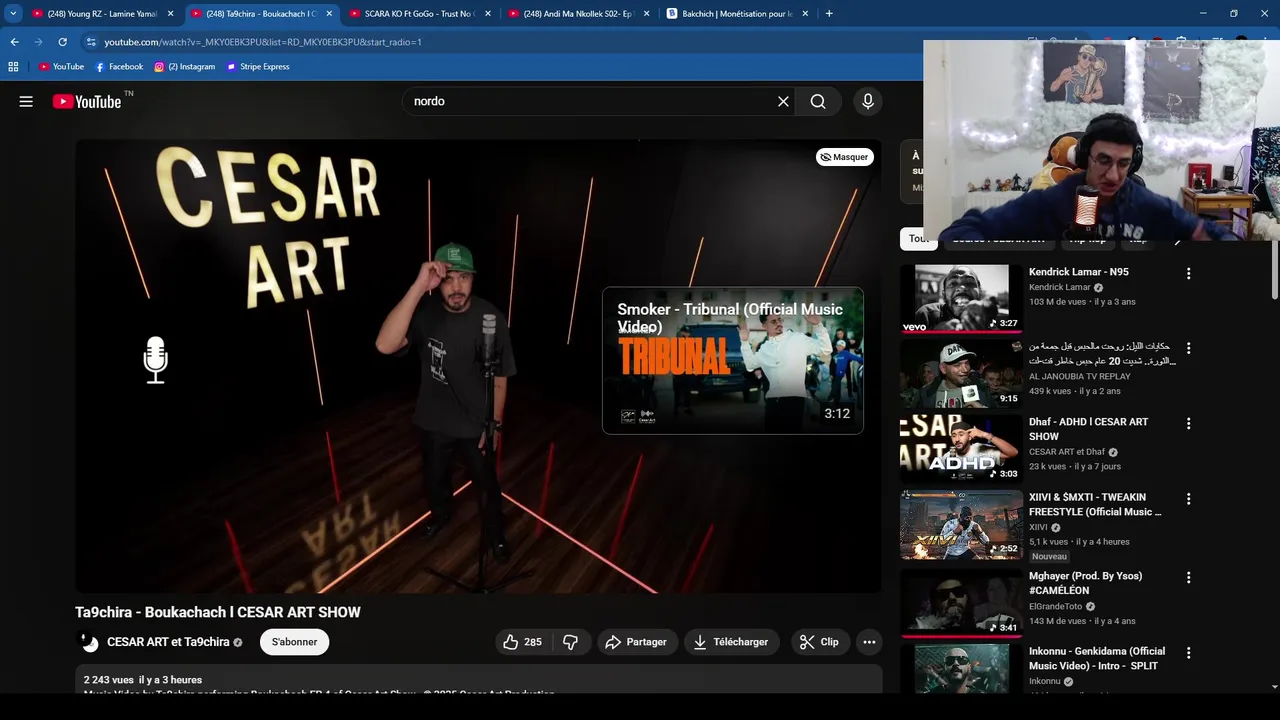
Task: Open the Smoker - Tribunal suggested video card
Action: pos(733,361)
